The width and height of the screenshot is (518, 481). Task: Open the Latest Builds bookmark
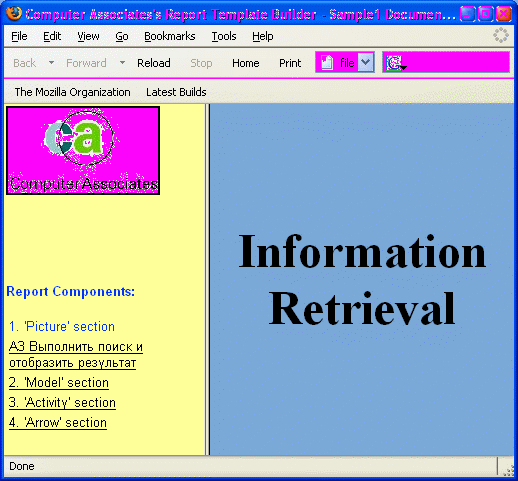[176, 92]
